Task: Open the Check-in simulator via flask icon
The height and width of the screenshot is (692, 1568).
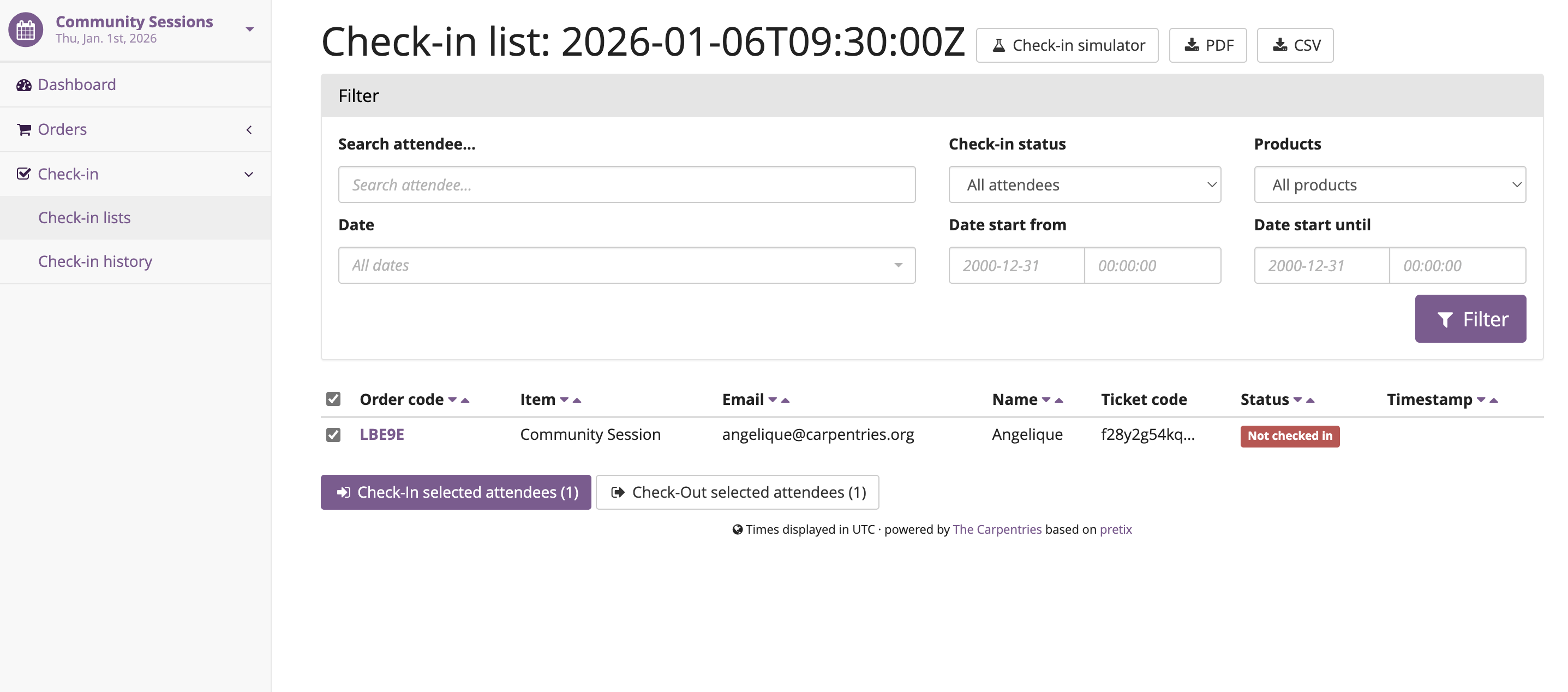Action: click(x=998, y=44)
